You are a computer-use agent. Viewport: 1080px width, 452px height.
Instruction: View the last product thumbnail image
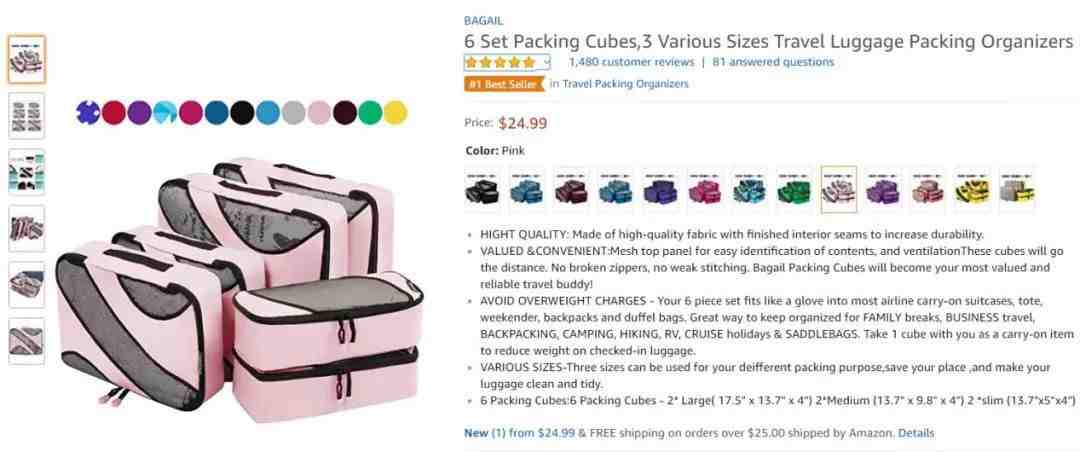click(x=27, y=341)
